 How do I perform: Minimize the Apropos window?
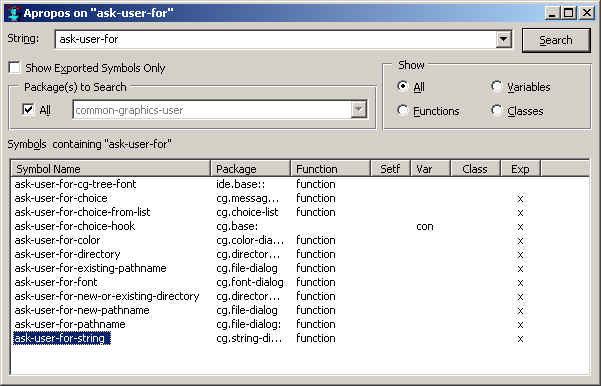(x=552, y=13)
